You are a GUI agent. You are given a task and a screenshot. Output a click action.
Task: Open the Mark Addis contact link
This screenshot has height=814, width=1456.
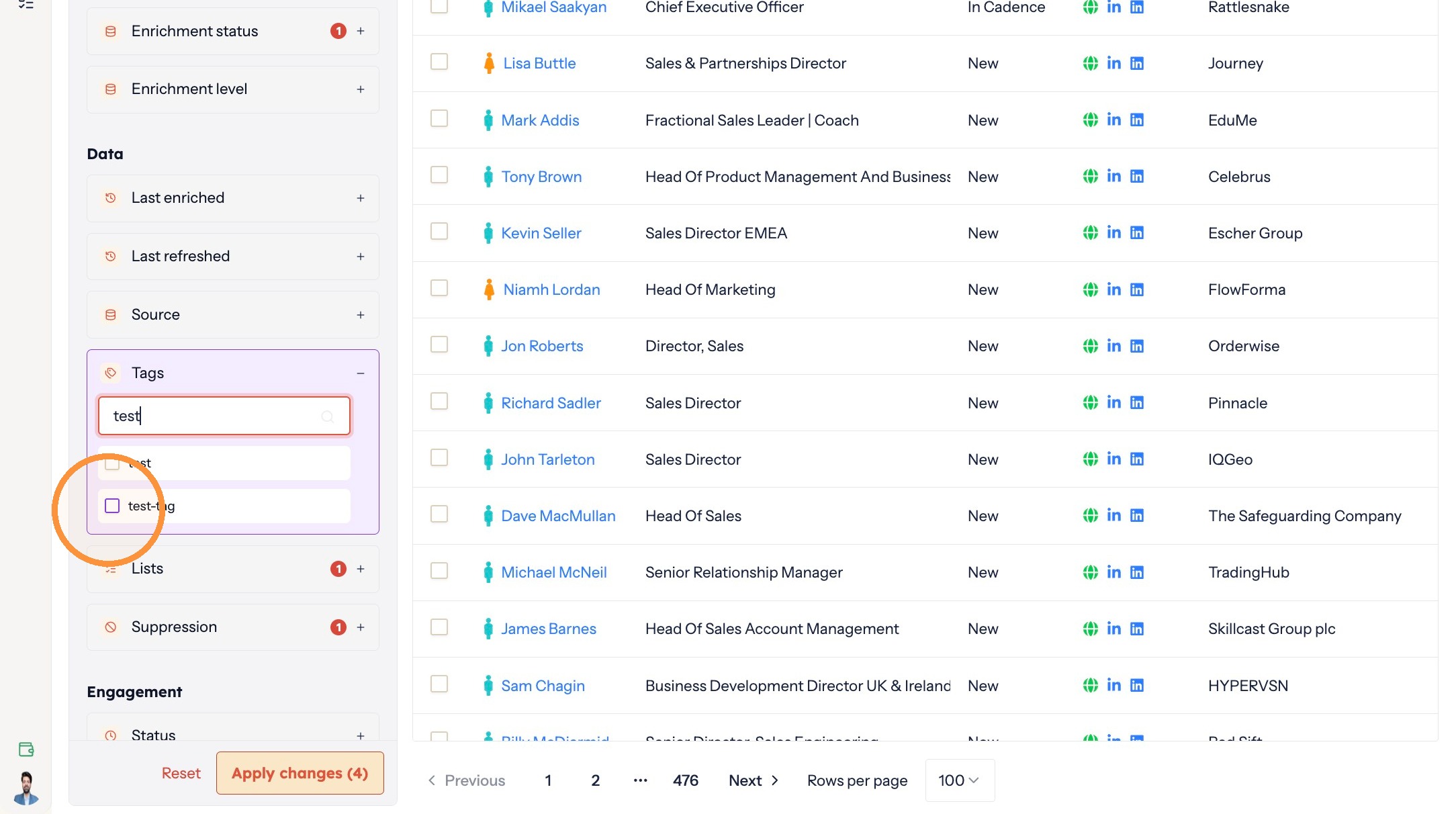(x=540, y=120)
